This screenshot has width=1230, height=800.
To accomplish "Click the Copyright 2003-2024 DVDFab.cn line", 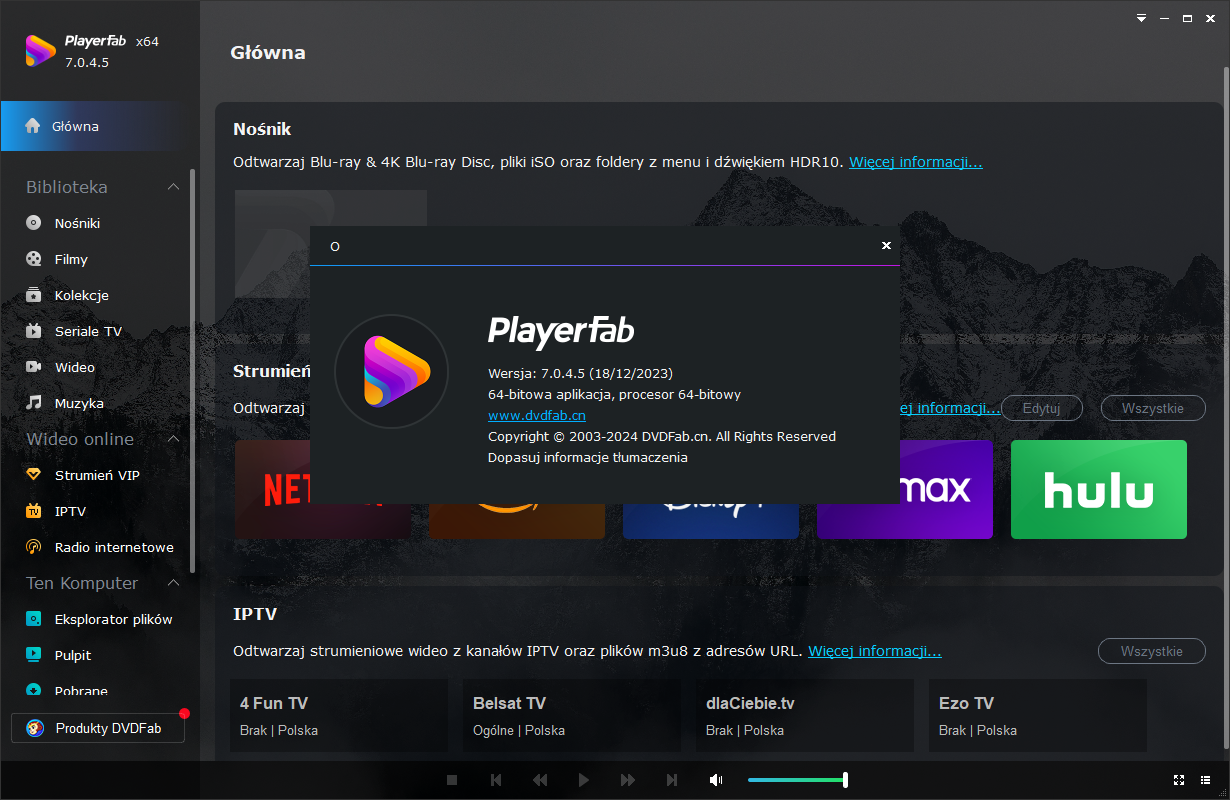I will tap(662, 436).
